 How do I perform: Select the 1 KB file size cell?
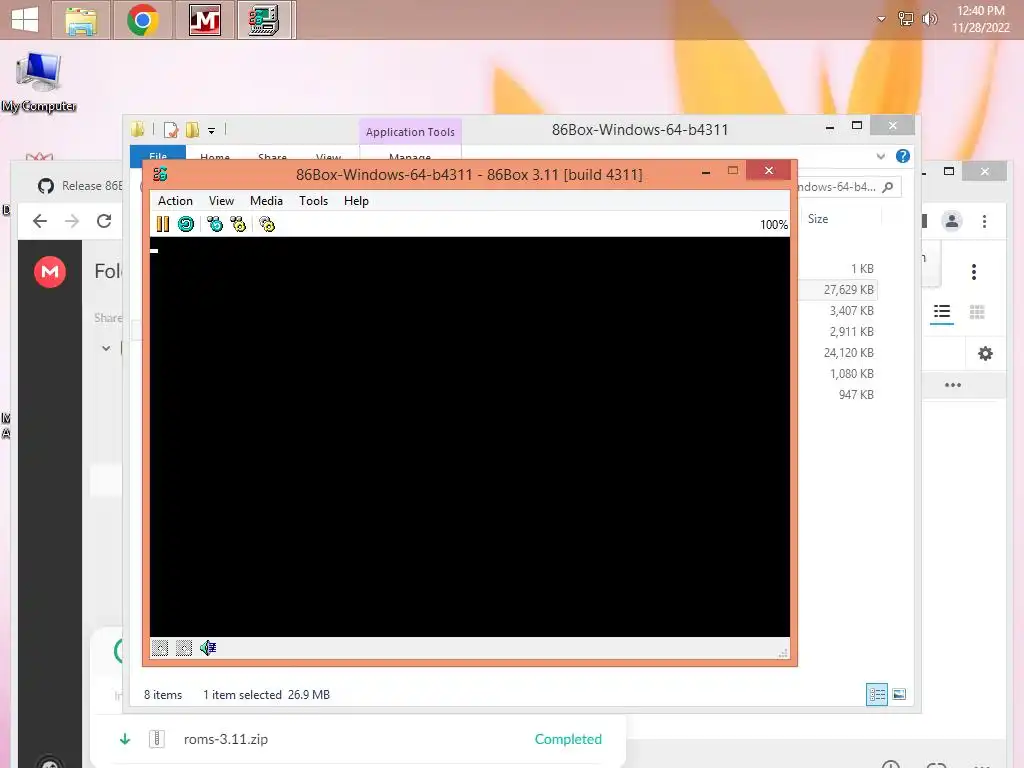(x=862, y=269)
